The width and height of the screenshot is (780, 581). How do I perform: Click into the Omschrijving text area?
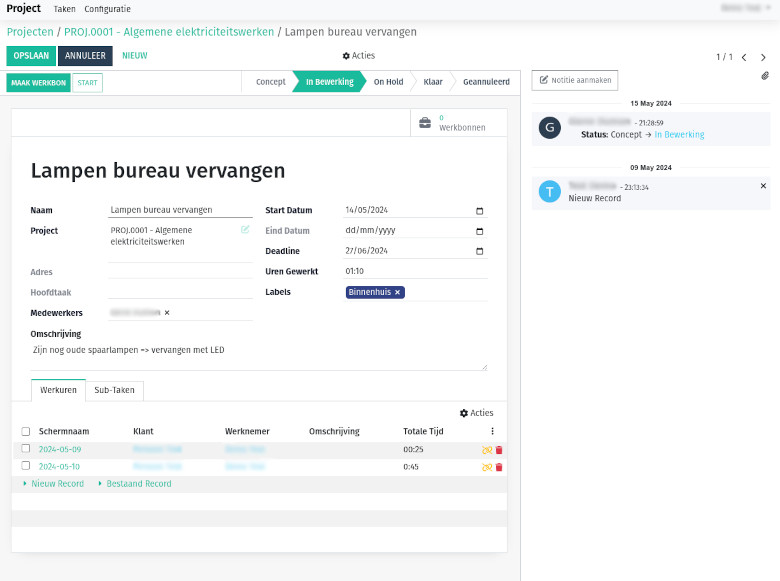point(259,356)
